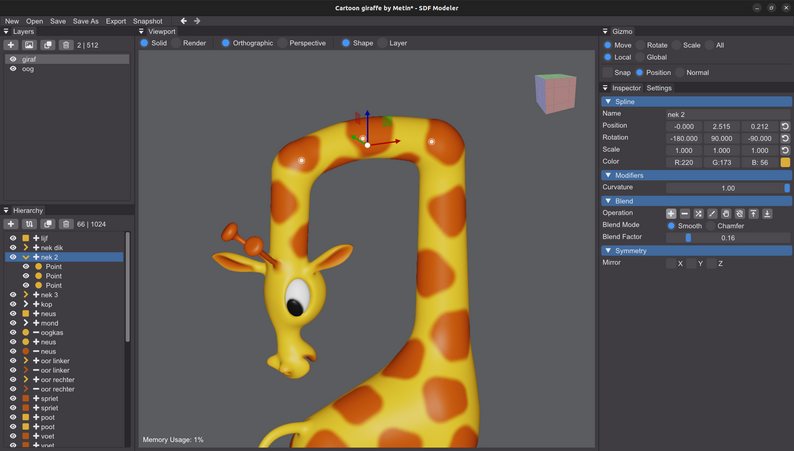
Task: Open the Export menu
Action: click(x=116, y=21)
